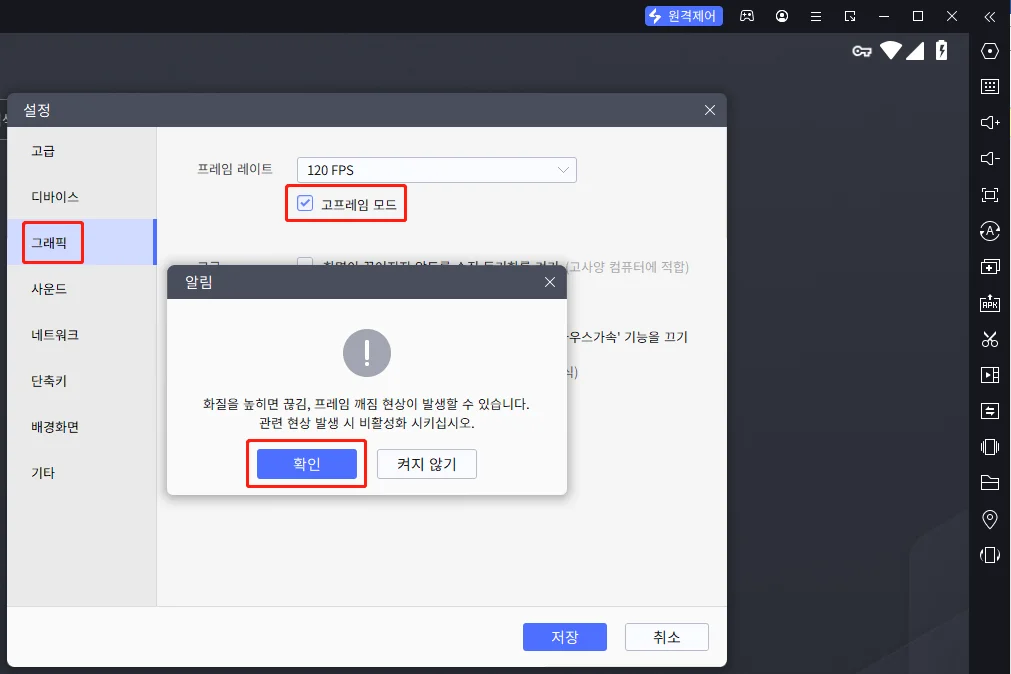Viewport: 1011px width, 674px height.
Task: Click the 알림 dialog title
Action: (199, 282)
